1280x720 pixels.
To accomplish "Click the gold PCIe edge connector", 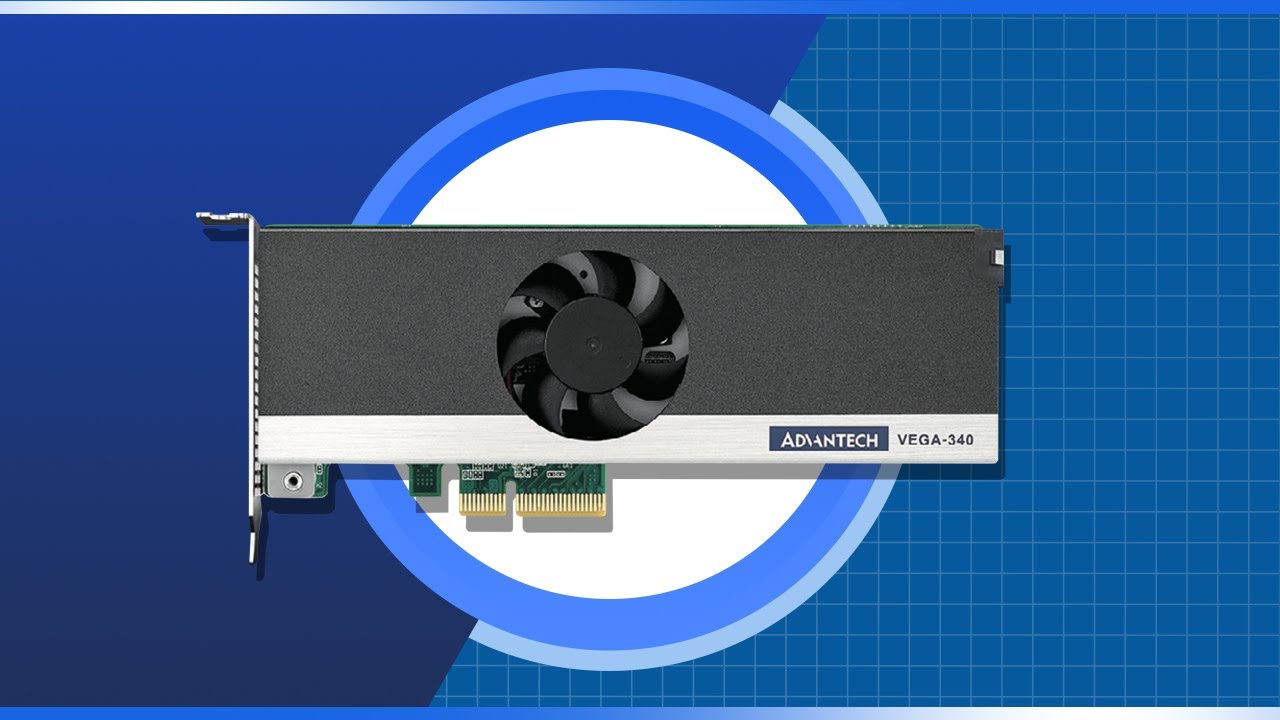I will click(533, 504).
